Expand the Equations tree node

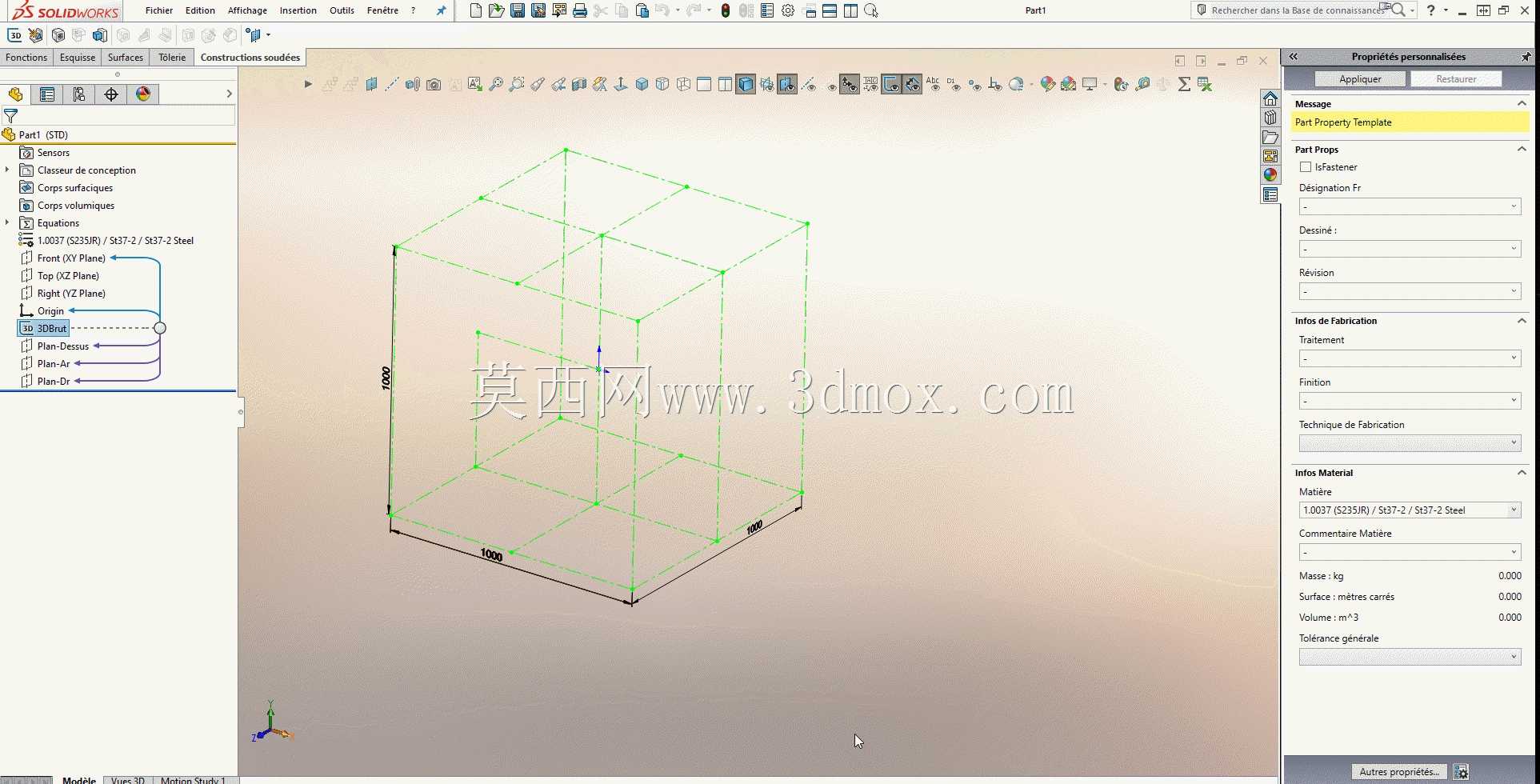[x=7, y=223]
